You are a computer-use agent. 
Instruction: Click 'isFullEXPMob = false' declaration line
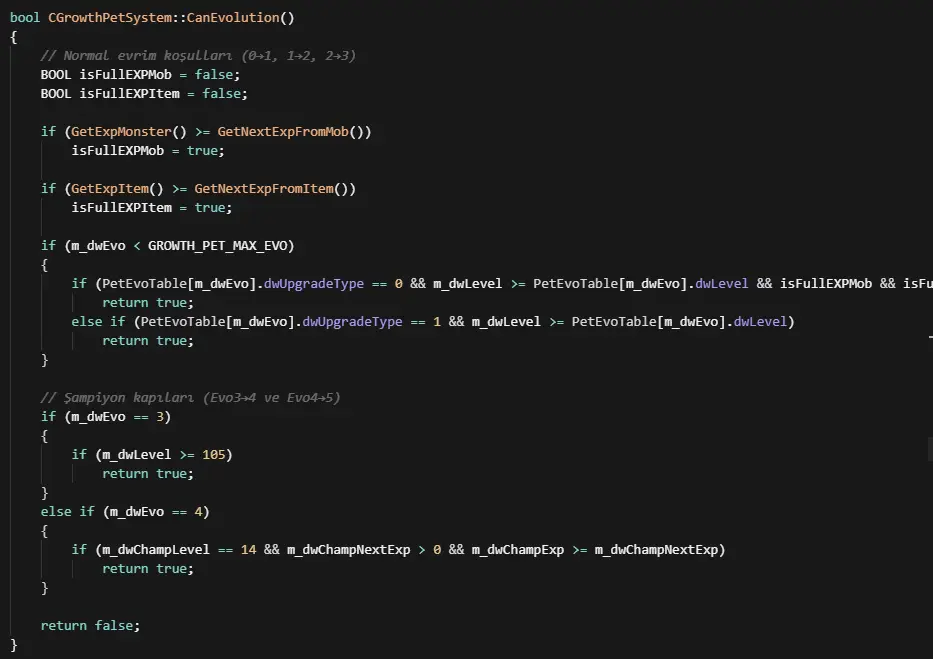point(140,75)
